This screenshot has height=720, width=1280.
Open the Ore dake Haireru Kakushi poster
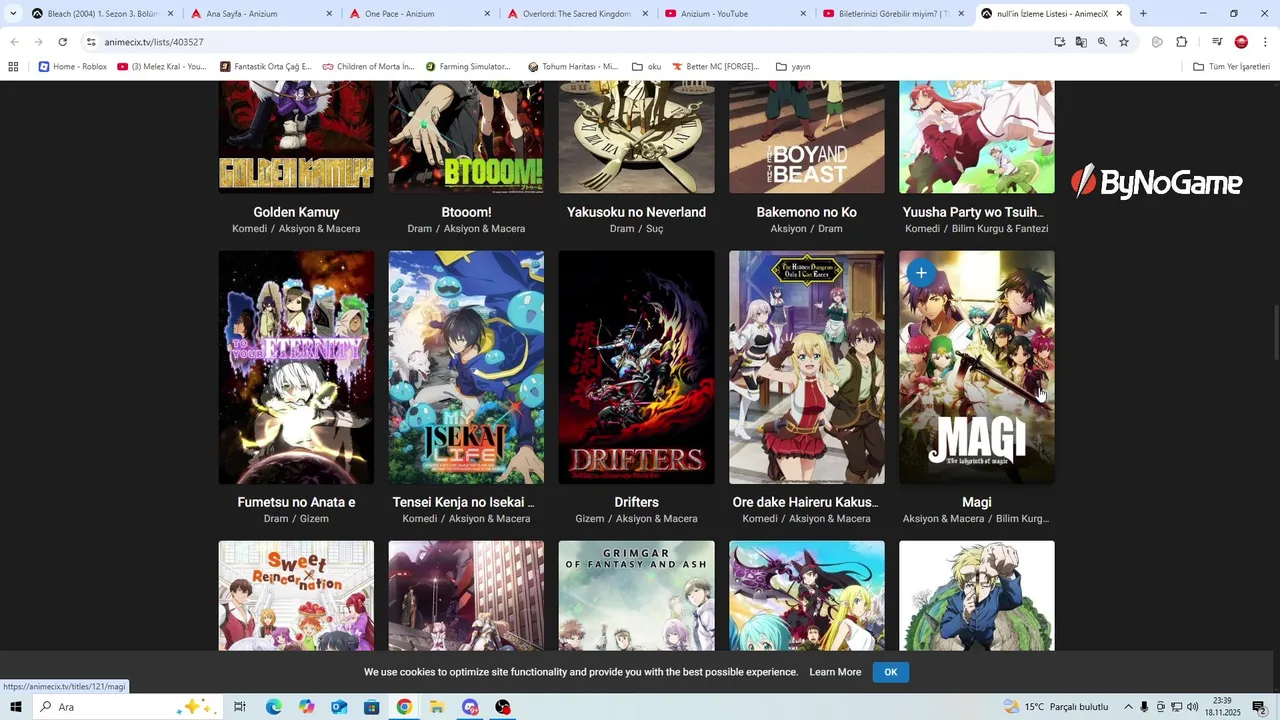pyautogui.click(x=807, y=367)
